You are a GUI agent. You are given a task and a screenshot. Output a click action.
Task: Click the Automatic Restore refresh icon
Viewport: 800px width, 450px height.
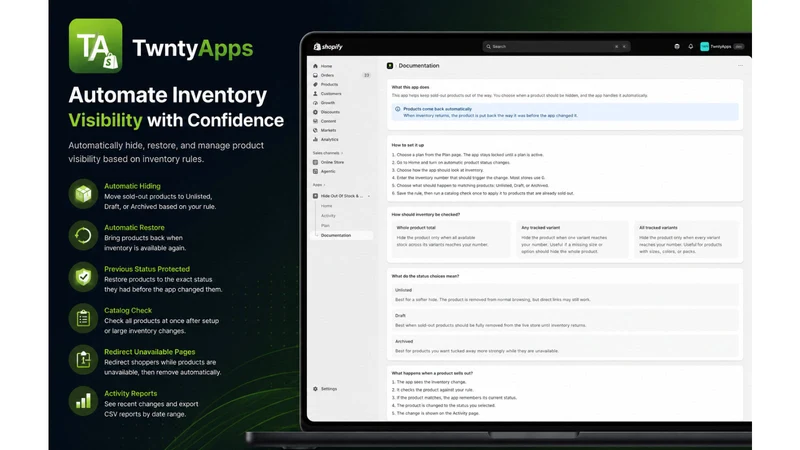tap(83, 235)
